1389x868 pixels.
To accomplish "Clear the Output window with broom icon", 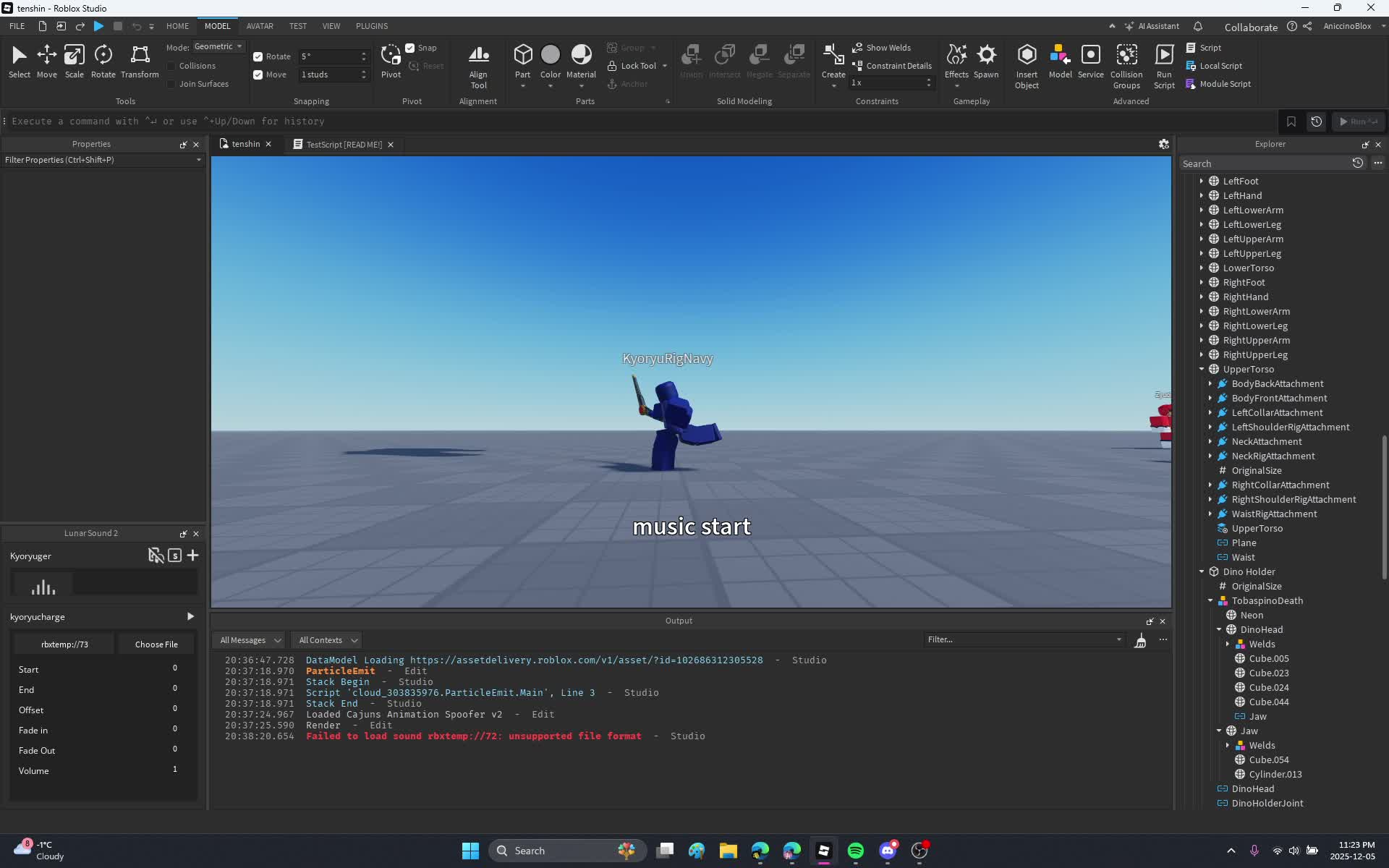I will 1140,640.
